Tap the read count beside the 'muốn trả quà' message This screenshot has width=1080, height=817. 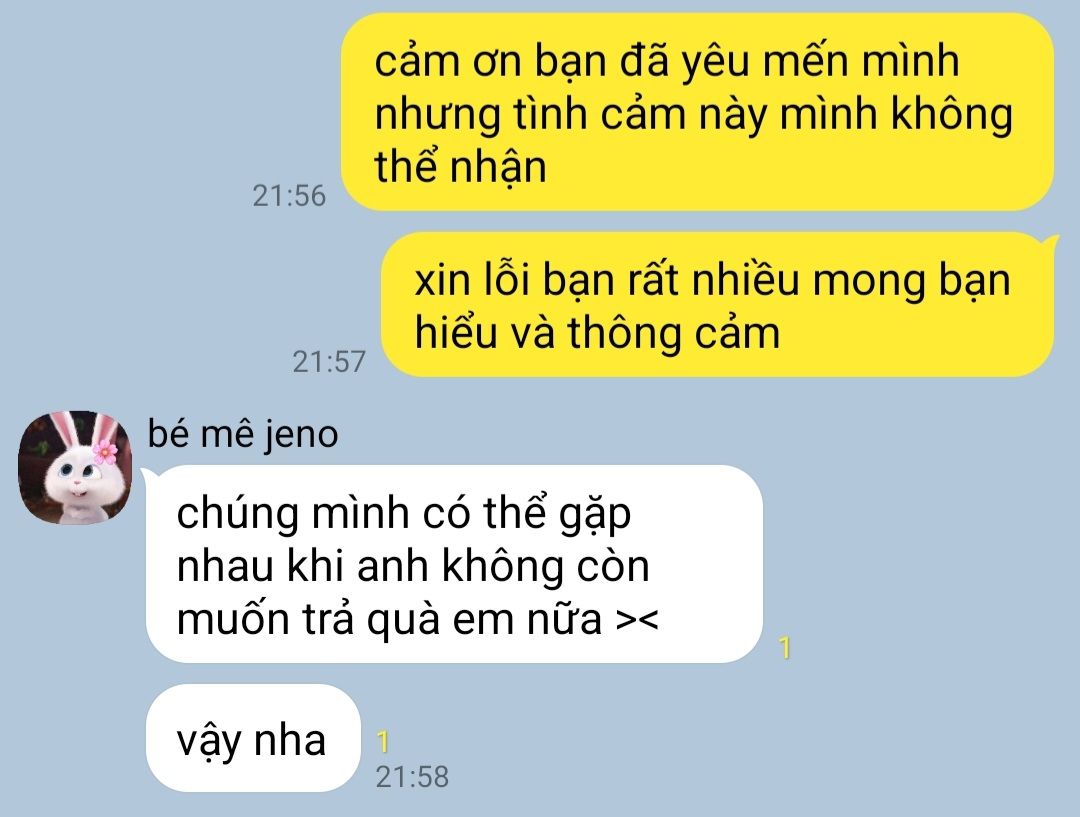pos(785,648)
